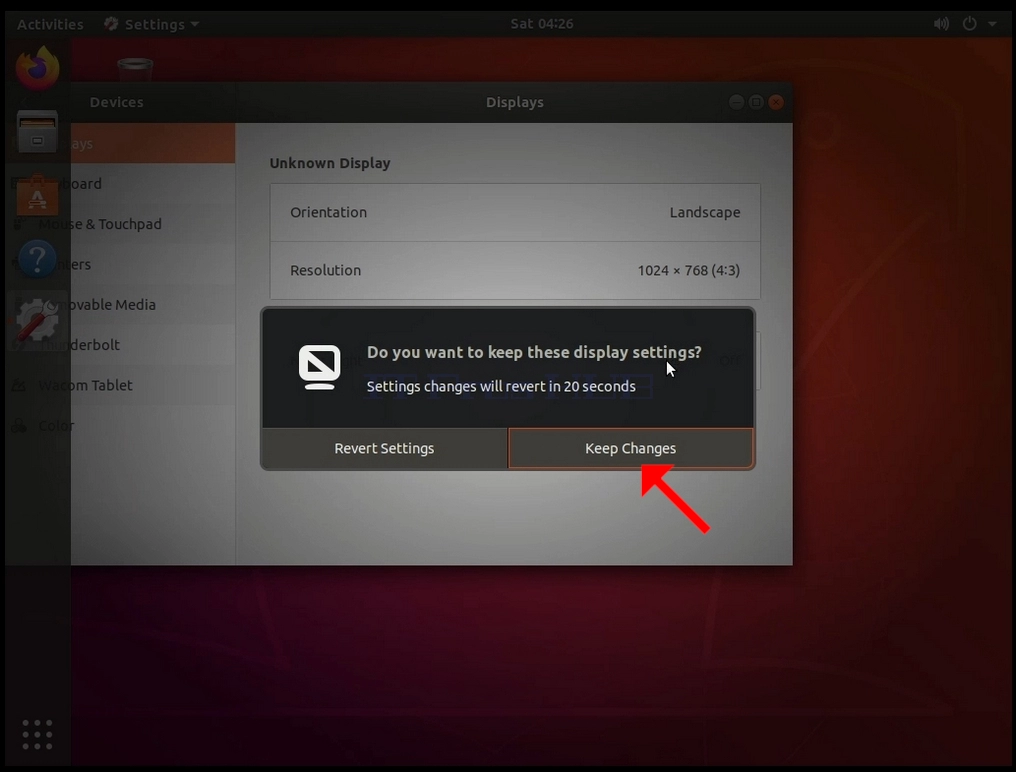The height and width of the screenshot is (772, 1016).
Task: Select the Orientation Landscape row
Action: (x=515, y=213)
